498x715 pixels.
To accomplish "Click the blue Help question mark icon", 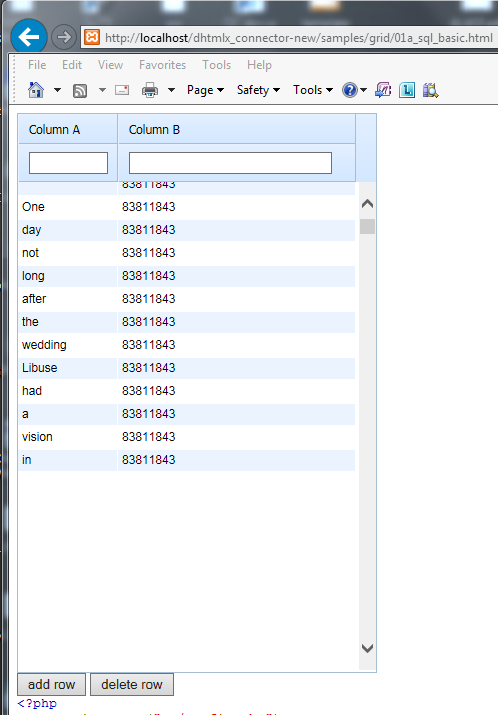I will pyautogui.click(x=350, y=90).
